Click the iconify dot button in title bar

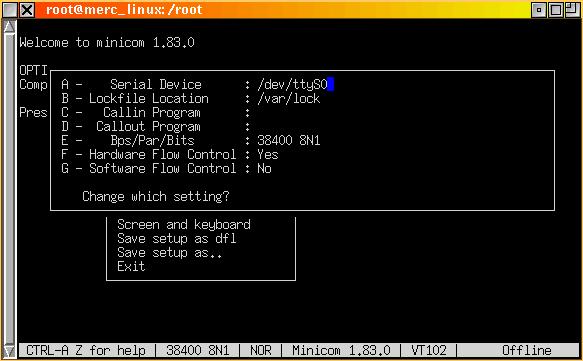539,10
